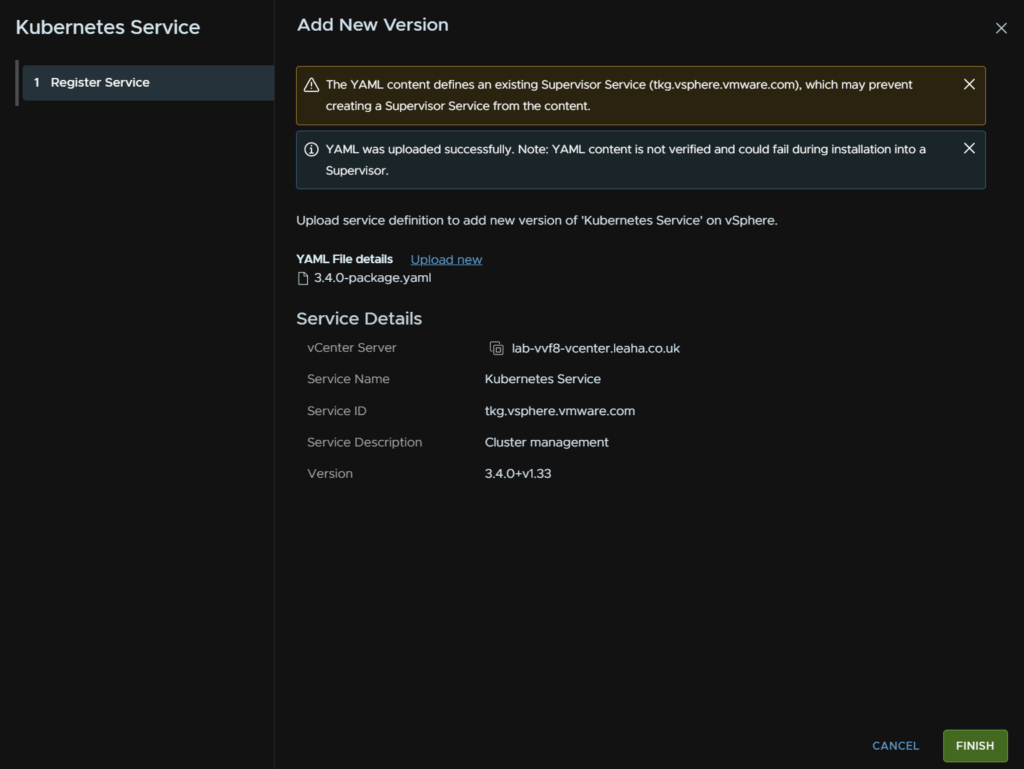
Task: Dismiss the YAML uploaded successfully info alert
Action: [x=969, y=148]
